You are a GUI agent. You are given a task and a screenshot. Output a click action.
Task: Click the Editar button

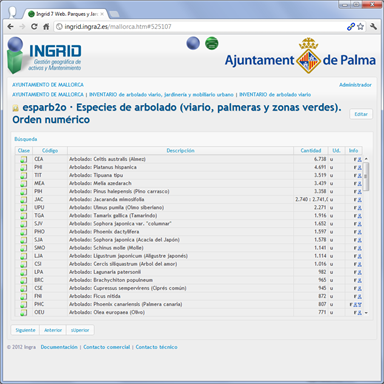point(361,114)
